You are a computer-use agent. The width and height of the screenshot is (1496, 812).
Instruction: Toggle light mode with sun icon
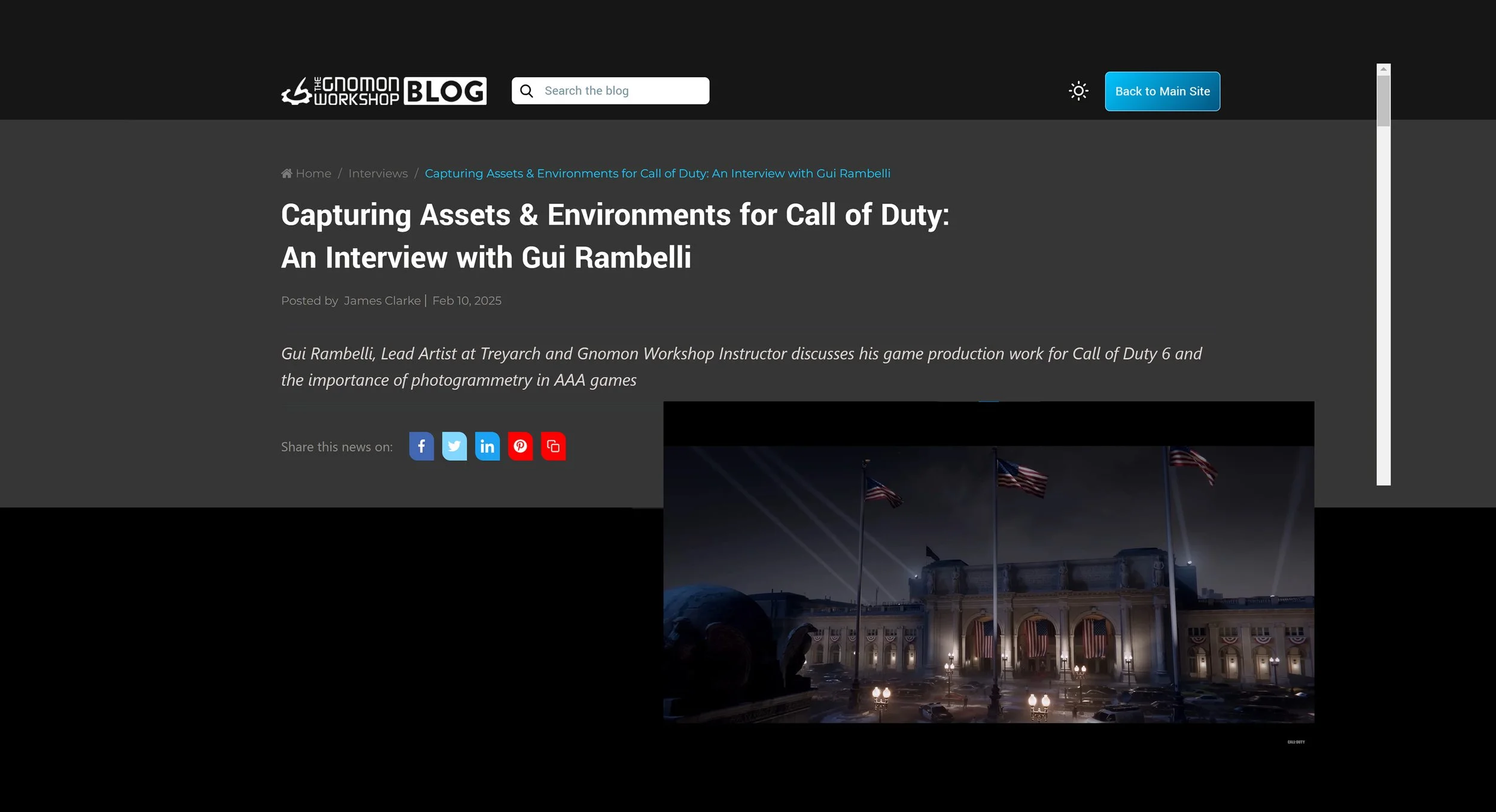[x=1078, y=91]
